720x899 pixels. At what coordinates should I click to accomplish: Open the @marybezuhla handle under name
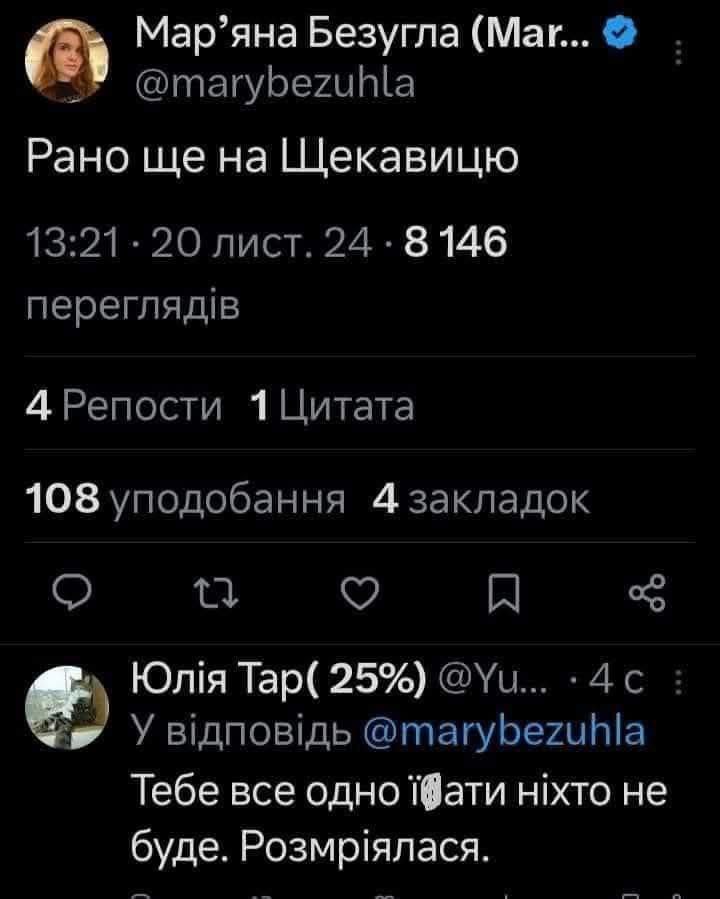click(x=275, y=84)
